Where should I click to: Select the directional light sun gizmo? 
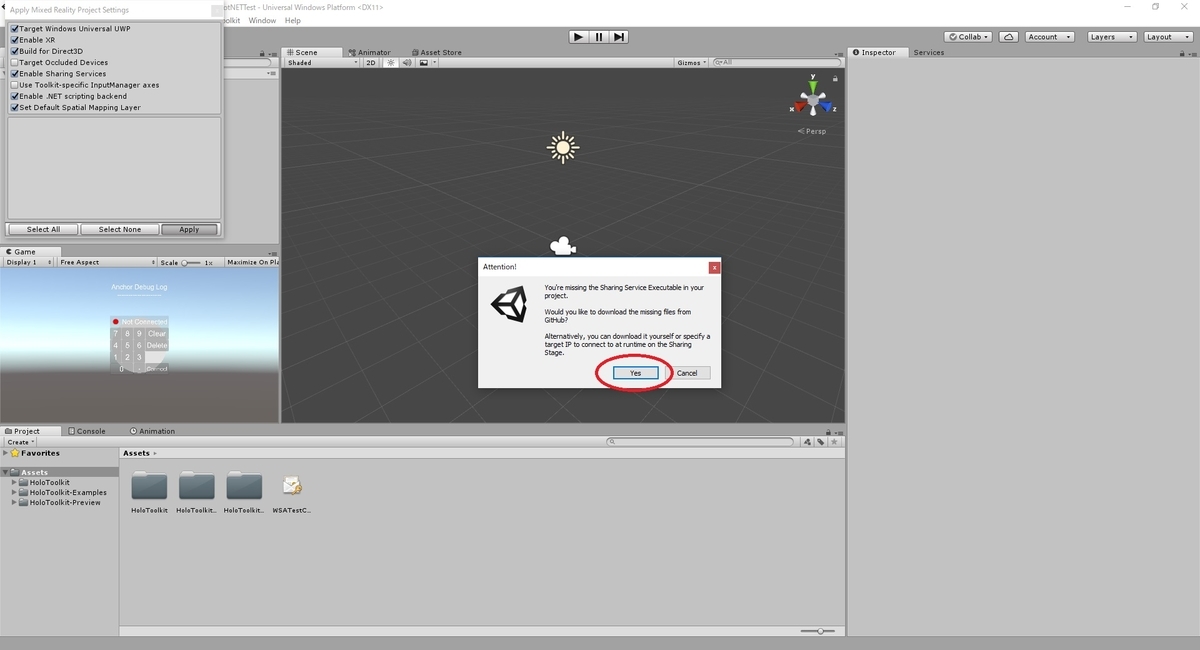[563, 148]
